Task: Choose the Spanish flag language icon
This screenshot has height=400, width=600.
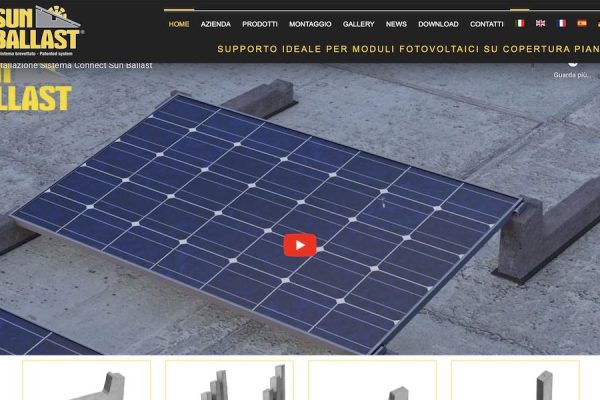Action: [581, 23]
